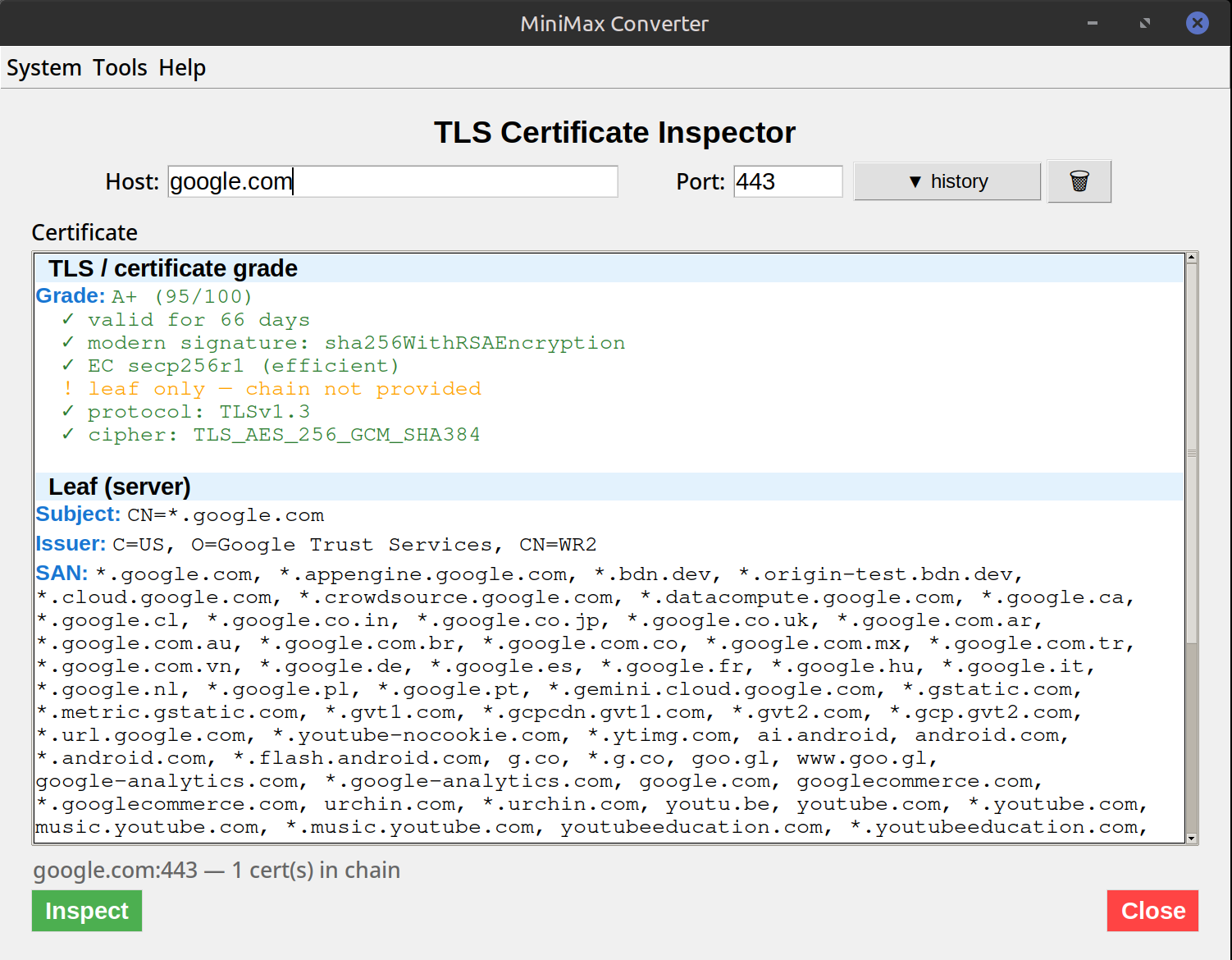1232x960 pixels.
Task: Click the 'Grade:' label
Action: tap(71, 296)
